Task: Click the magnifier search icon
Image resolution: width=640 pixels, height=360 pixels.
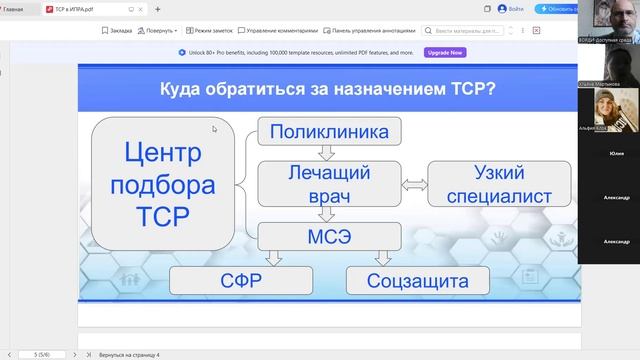Action: click(x=428, y=31)
